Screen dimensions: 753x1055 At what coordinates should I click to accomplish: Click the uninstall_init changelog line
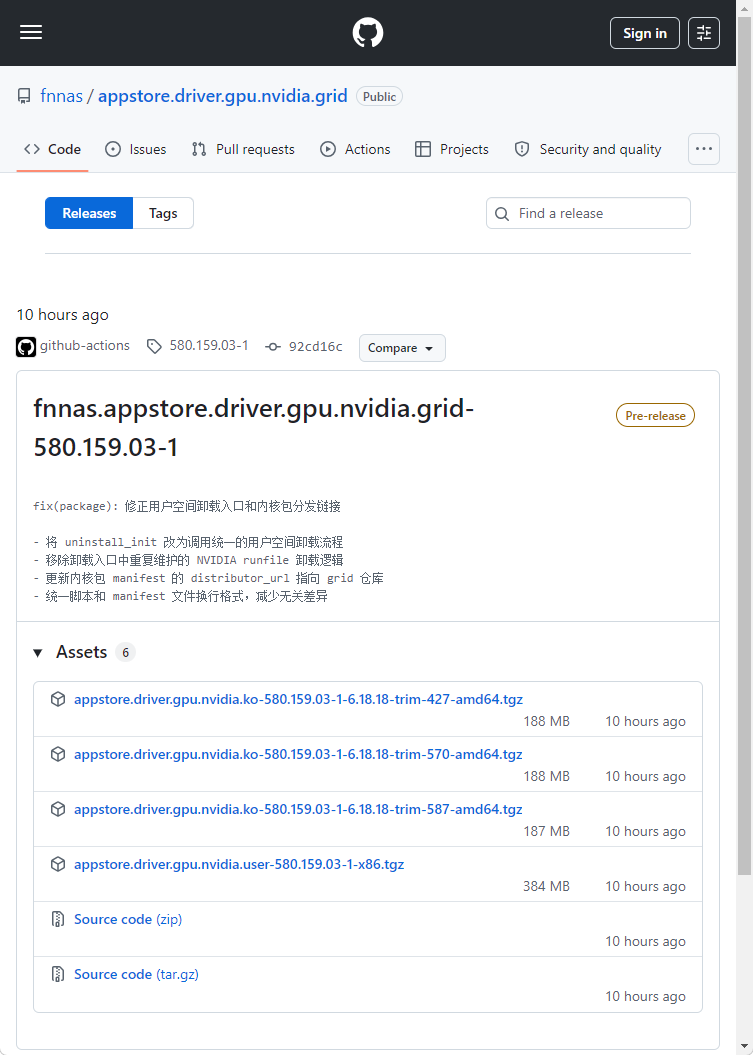coord(188,542)
